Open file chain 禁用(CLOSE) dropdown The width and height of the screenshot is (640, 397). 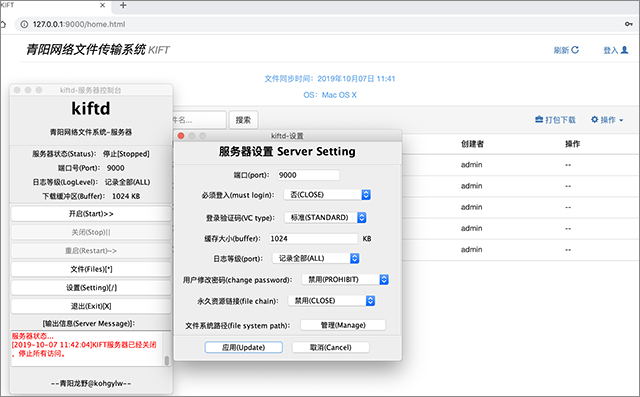[331, 301]
